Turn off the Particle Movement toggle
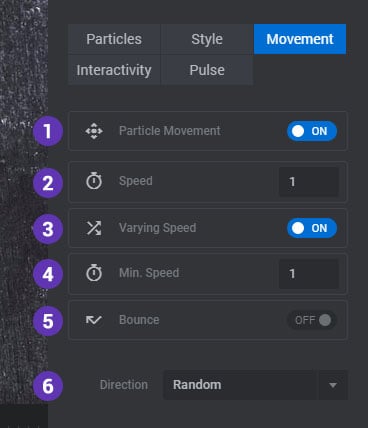 pos(312,131)
